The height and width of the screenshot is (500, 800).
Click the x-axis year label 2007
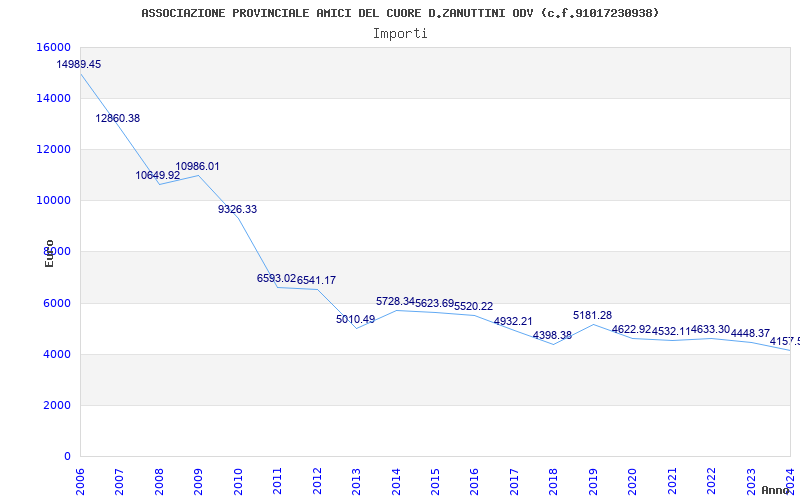(x=119, y=482)
